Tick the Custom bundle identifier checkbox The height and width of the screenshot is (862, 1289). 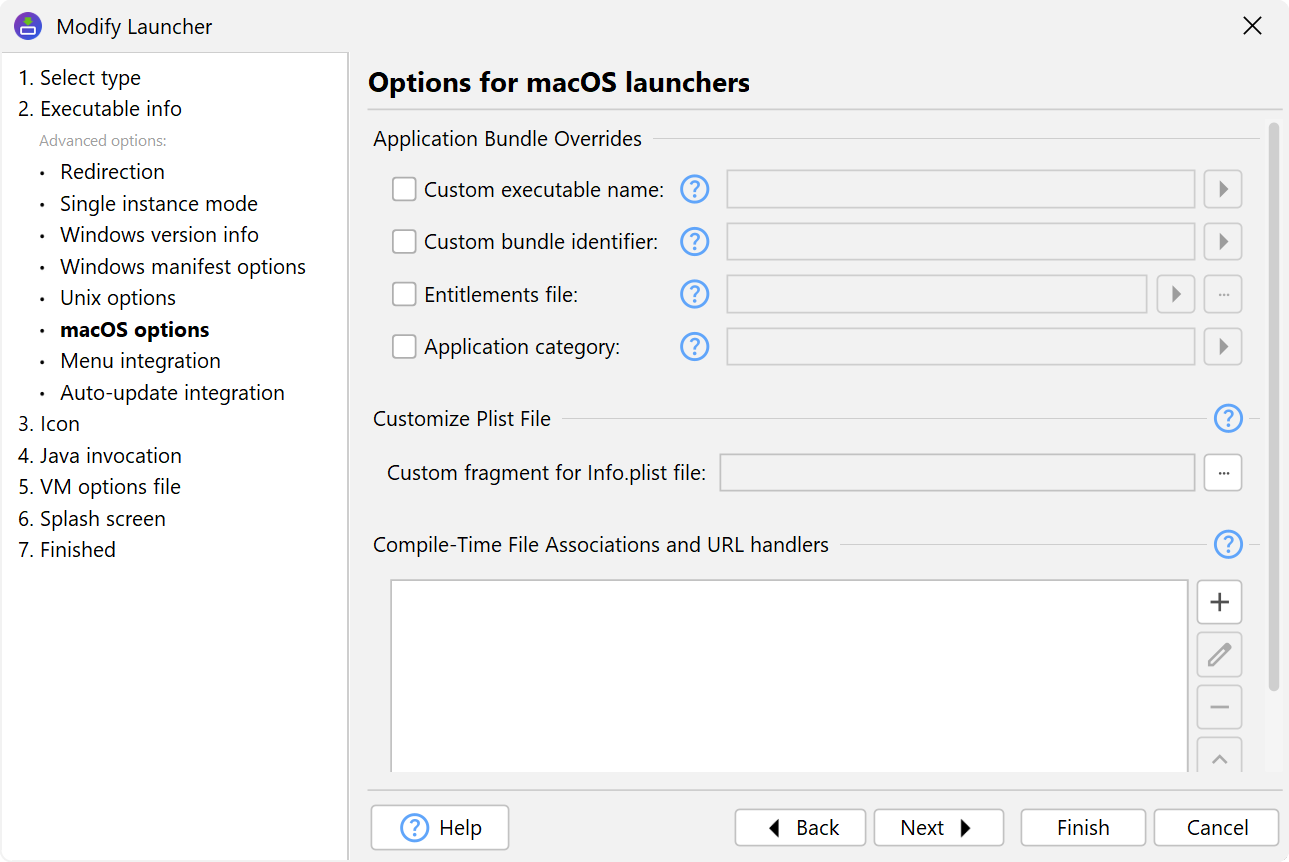(x=404, y=242)
